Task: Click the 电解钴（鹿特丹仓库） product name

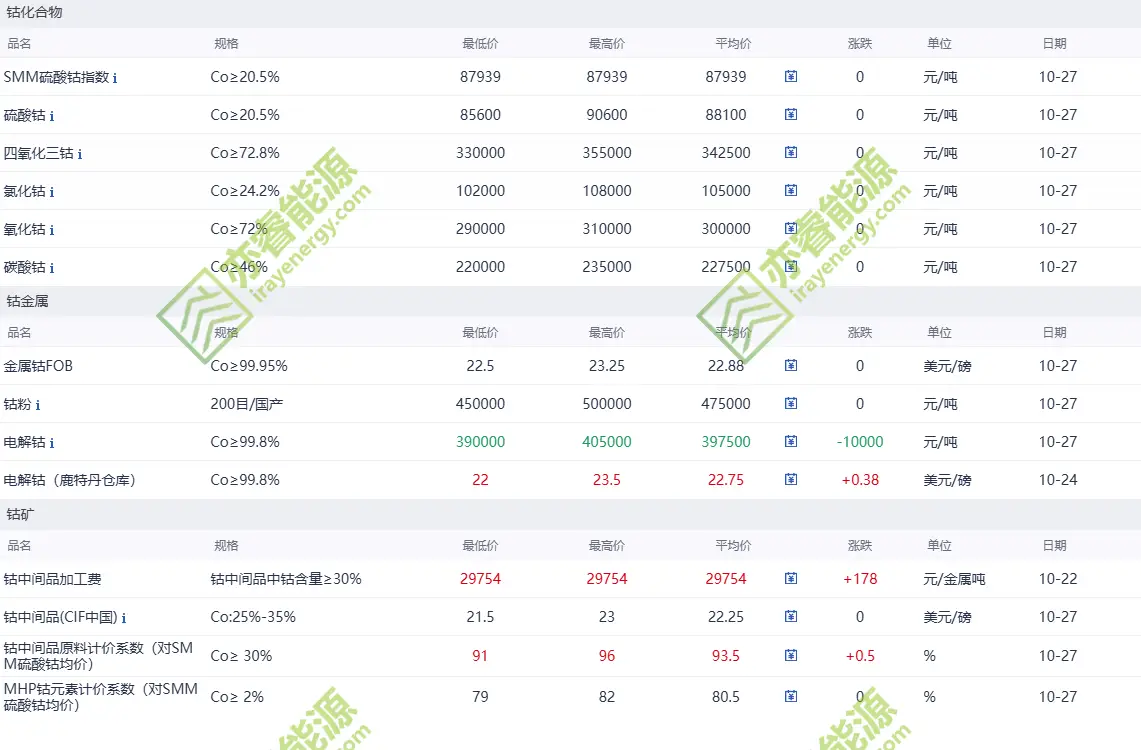Action: pyautogui.click(x=70, y=480)
